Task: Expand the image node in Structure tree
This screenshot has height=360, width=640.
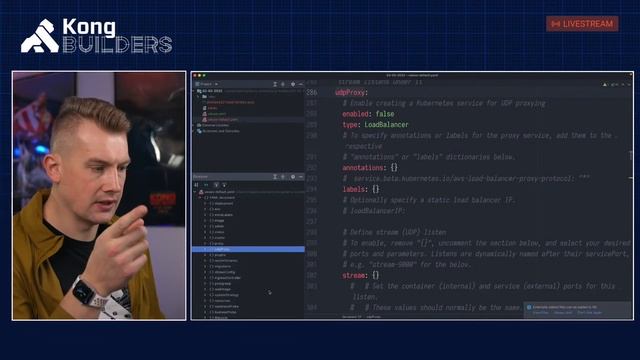Action: [205, 220]
